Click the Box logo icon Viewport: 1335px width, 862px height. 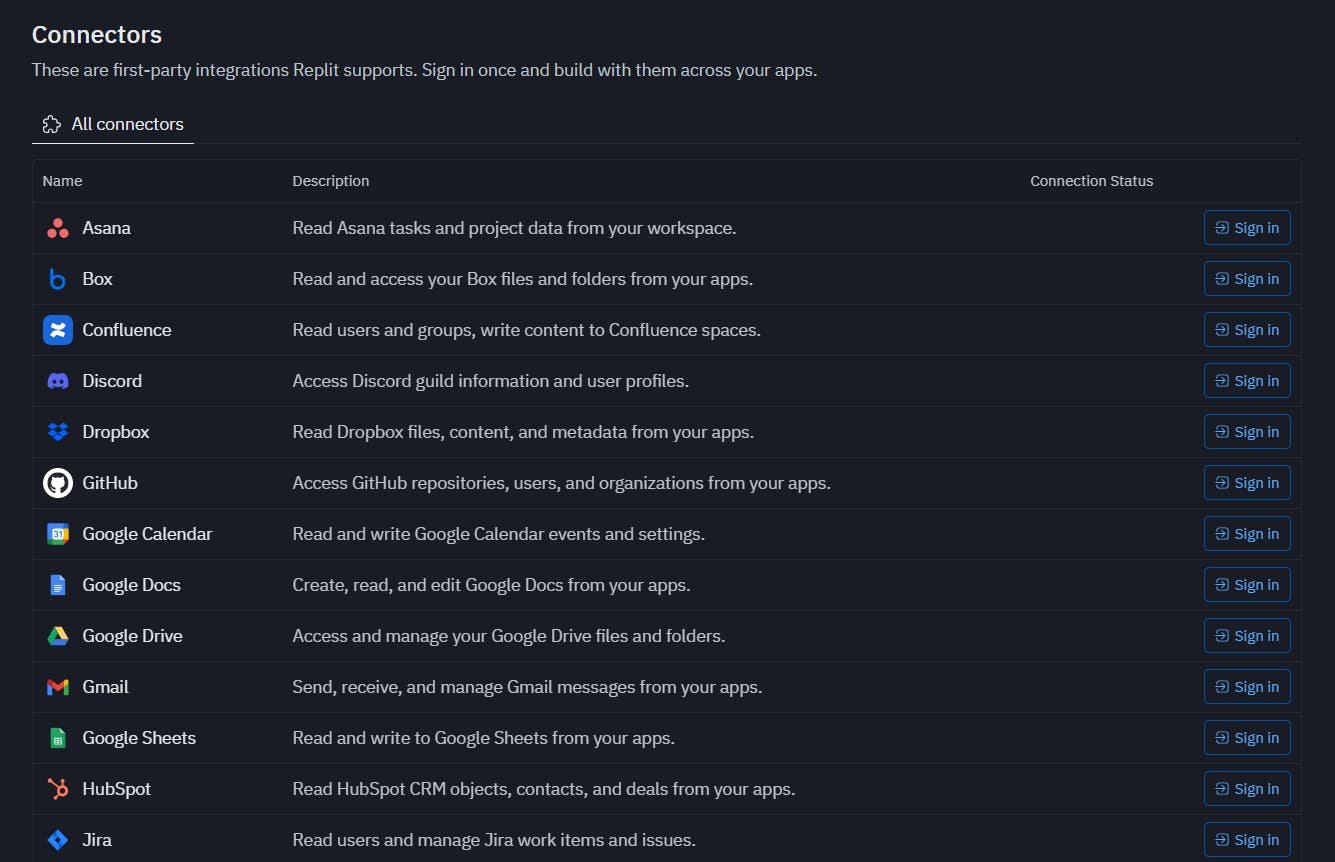point(58,279)
